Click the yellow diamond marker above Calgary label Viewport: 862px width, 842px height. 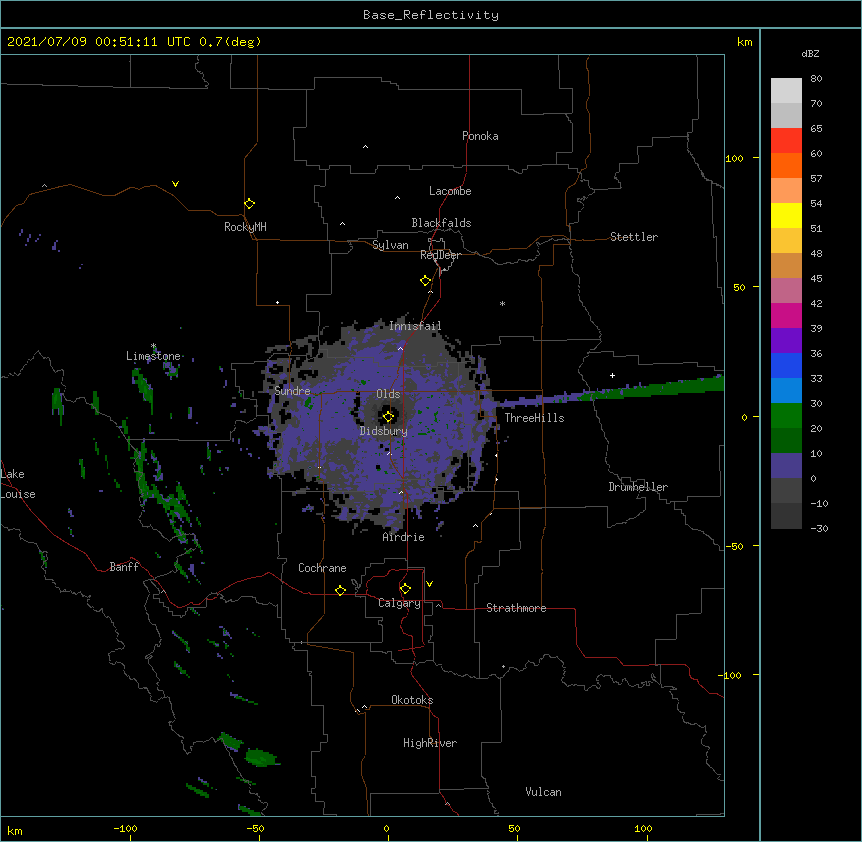405,589
